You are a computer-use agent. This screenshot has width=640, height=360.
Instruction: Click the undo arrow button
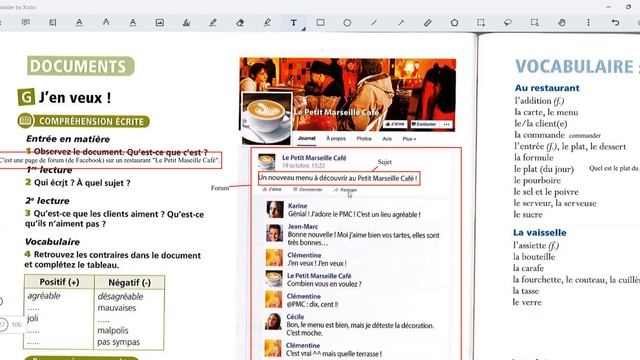pos(616,22)
